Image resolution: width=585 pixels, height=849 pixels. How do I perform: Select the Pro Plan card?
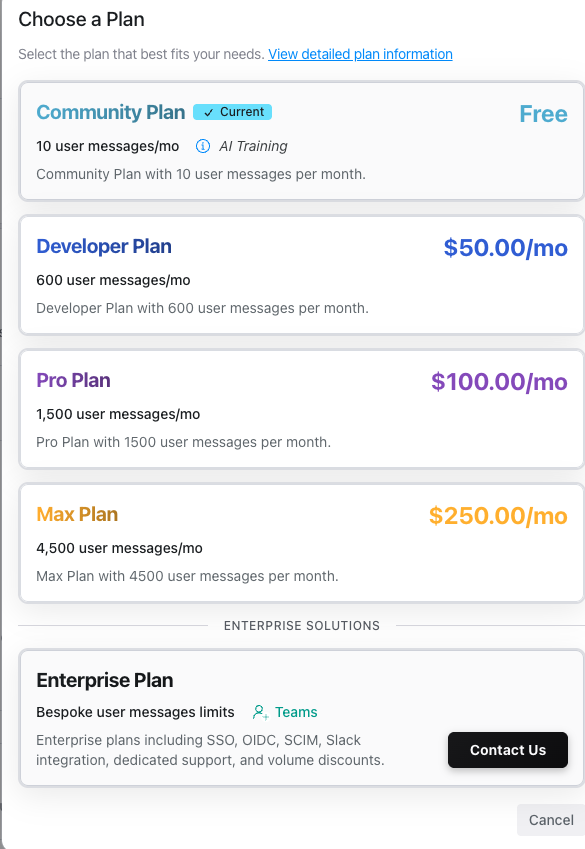click(x=301, y=409)
